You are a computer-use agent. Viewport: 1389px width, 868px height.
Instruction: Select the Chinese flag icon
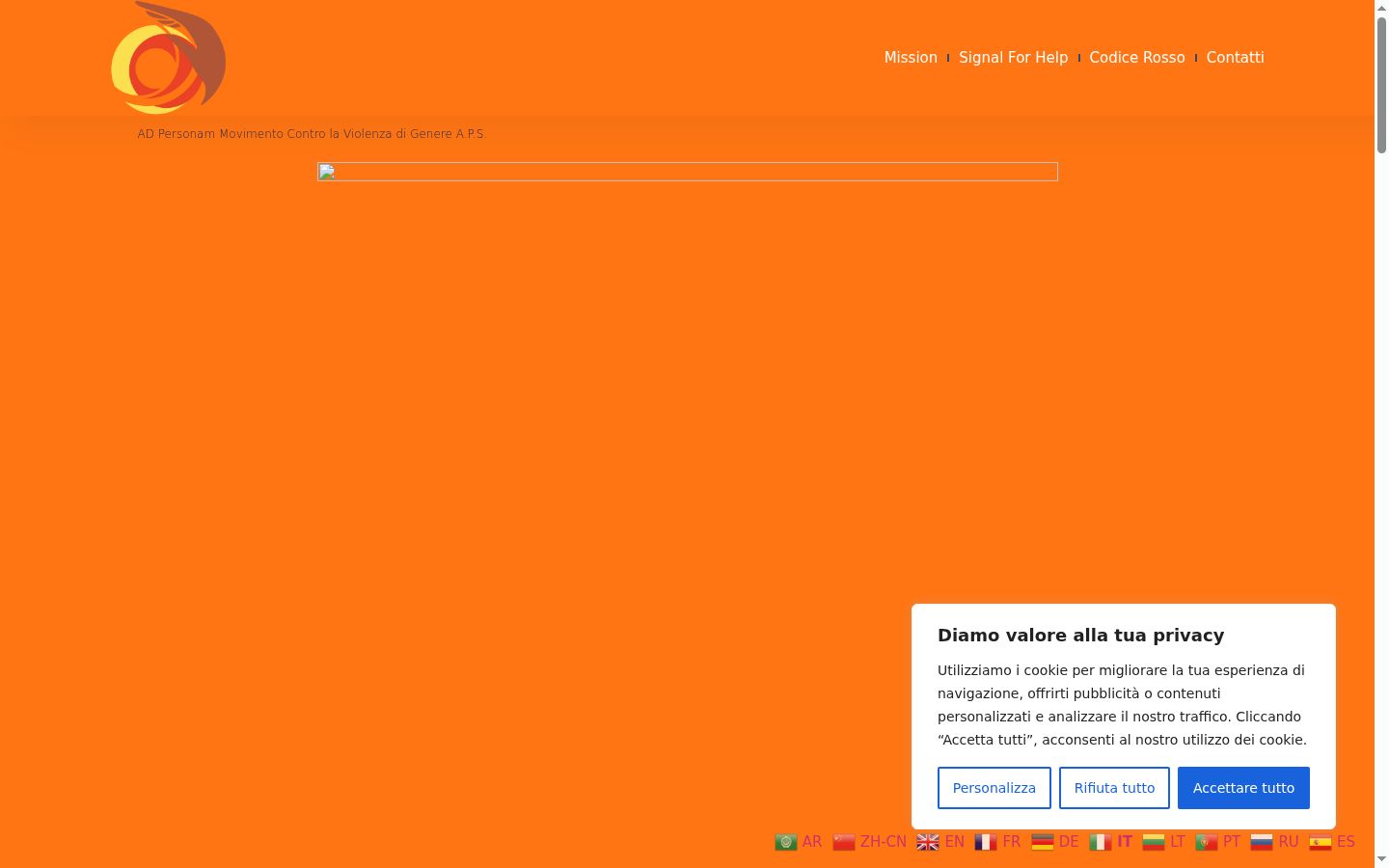[x=844, y=842]
